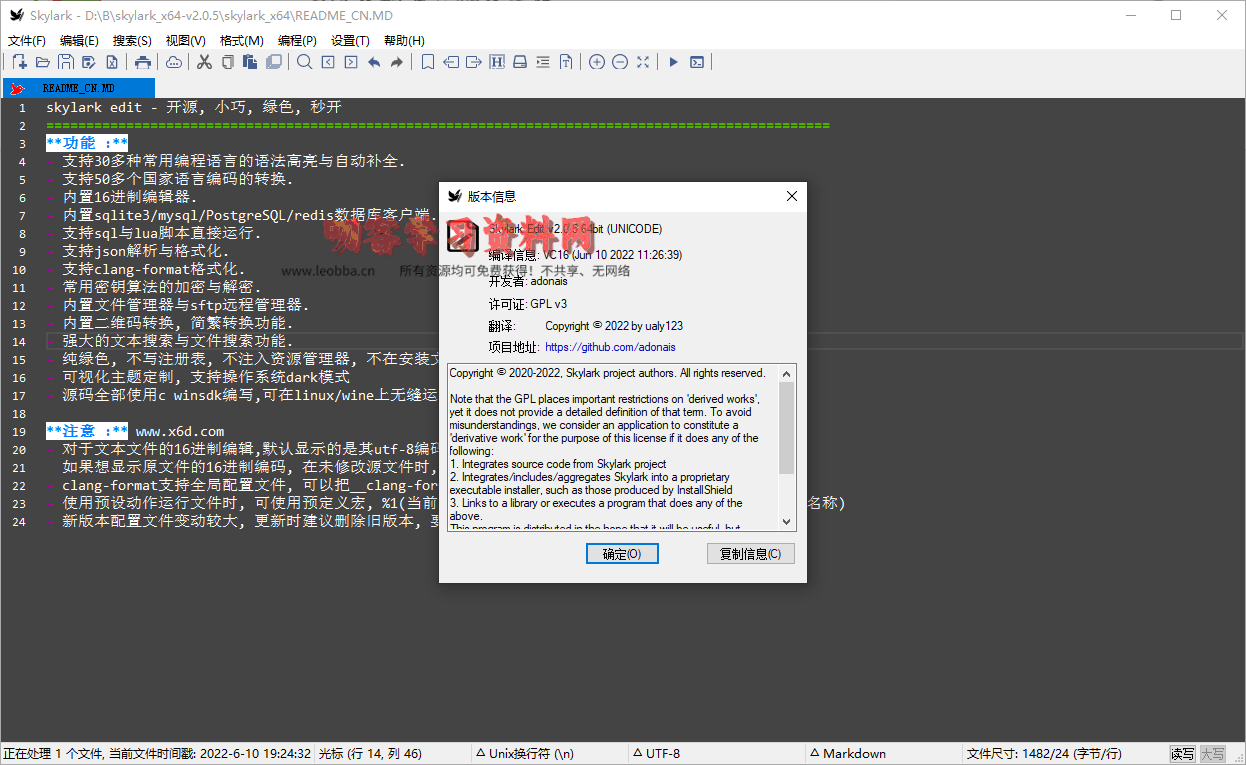1246x765 pixels.
Task: Click the Open folder toolbar icon
Action: (x=42, y=62)
